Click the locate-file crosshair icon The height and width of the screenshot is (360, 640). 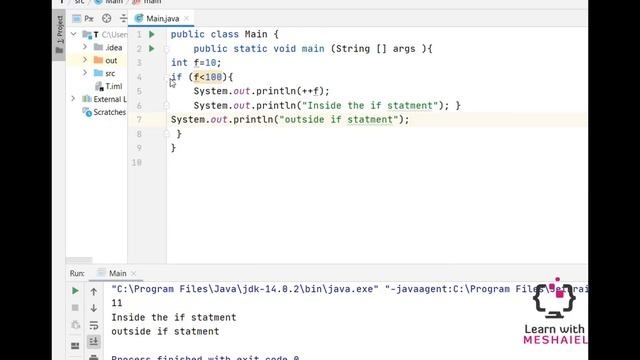pos(107,18)
